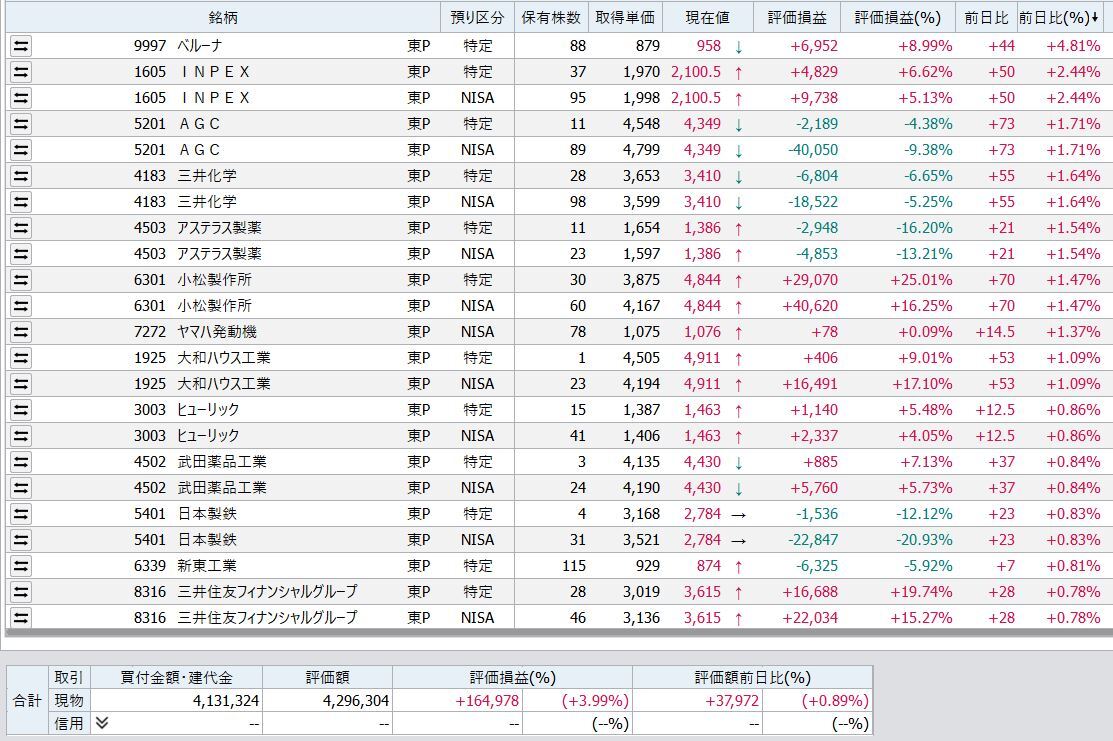
Task: Click the 前日比 column header
Action: pyautogui.click(x=986, y=18)
